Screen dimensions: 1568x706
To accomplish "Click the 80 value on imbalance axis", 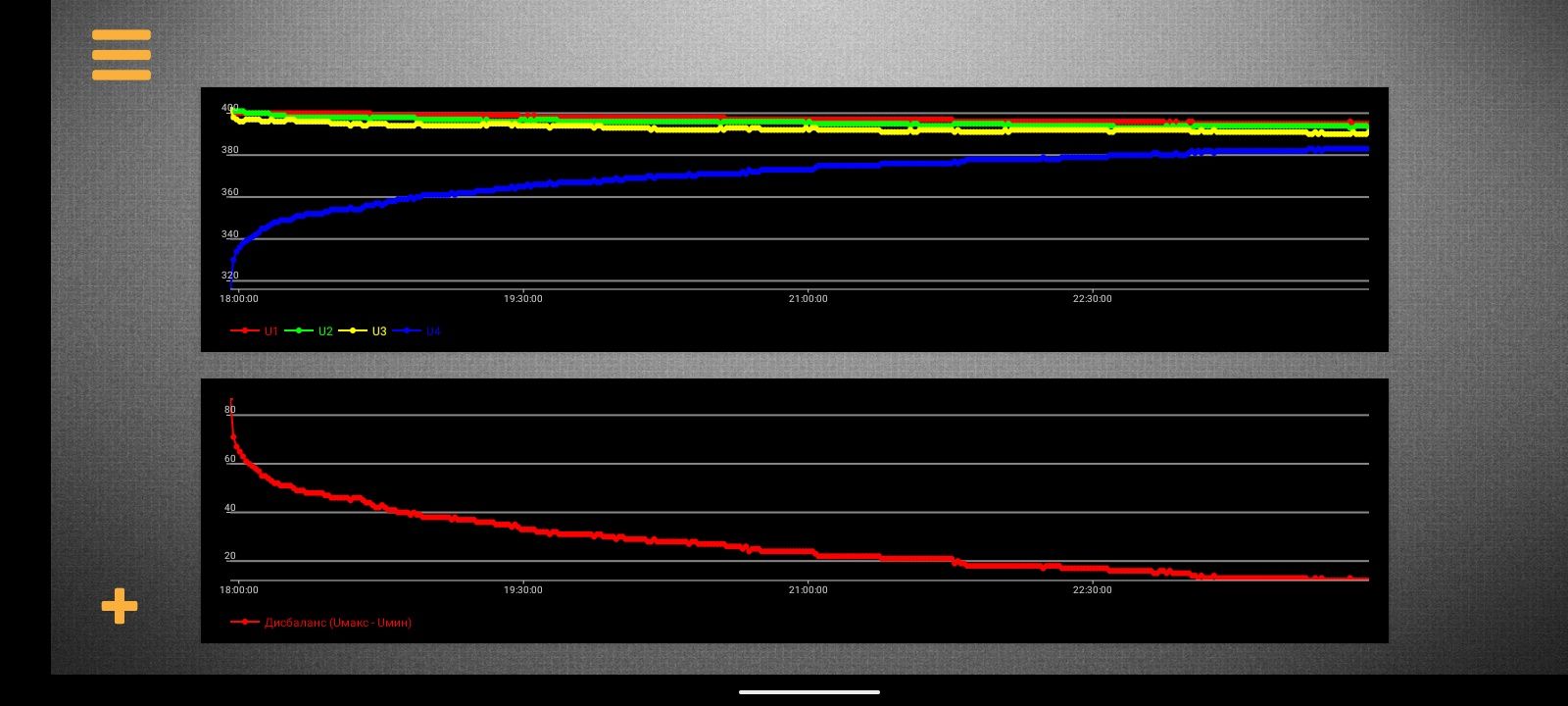I will (230, 410).
